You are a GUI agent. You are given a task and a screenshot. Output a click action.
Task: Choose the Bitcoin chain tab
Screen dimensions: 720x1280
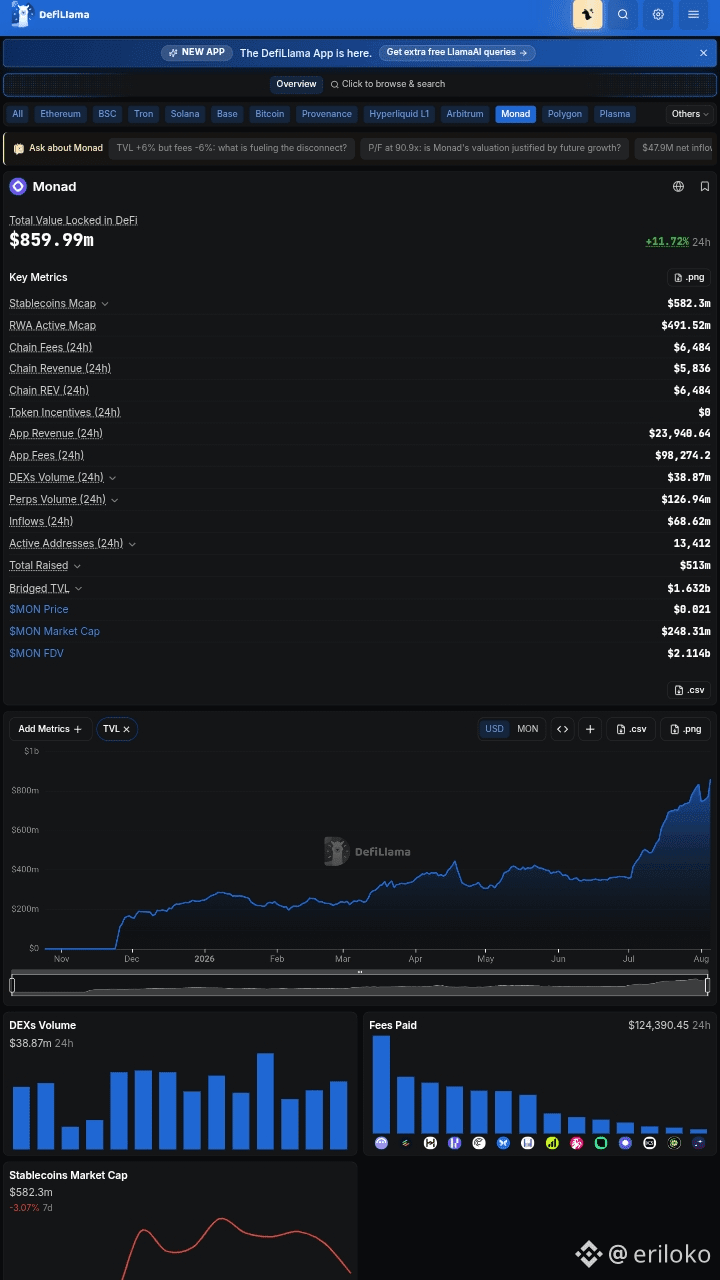coord(270,114)
